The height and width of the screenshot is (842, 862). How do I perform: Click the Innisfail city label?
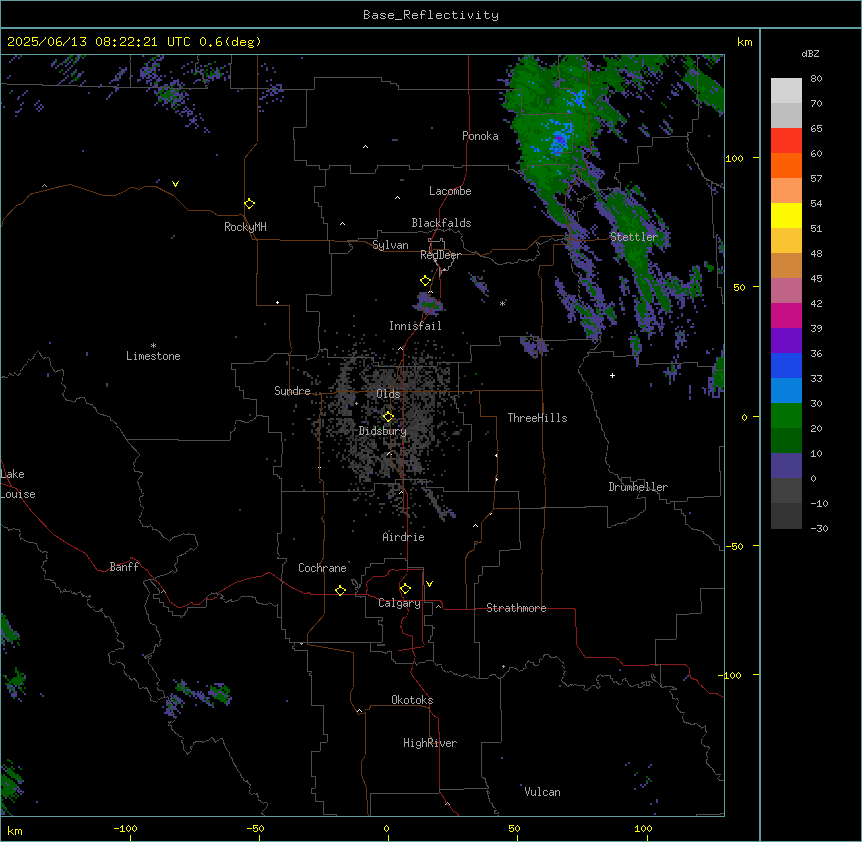415,326
